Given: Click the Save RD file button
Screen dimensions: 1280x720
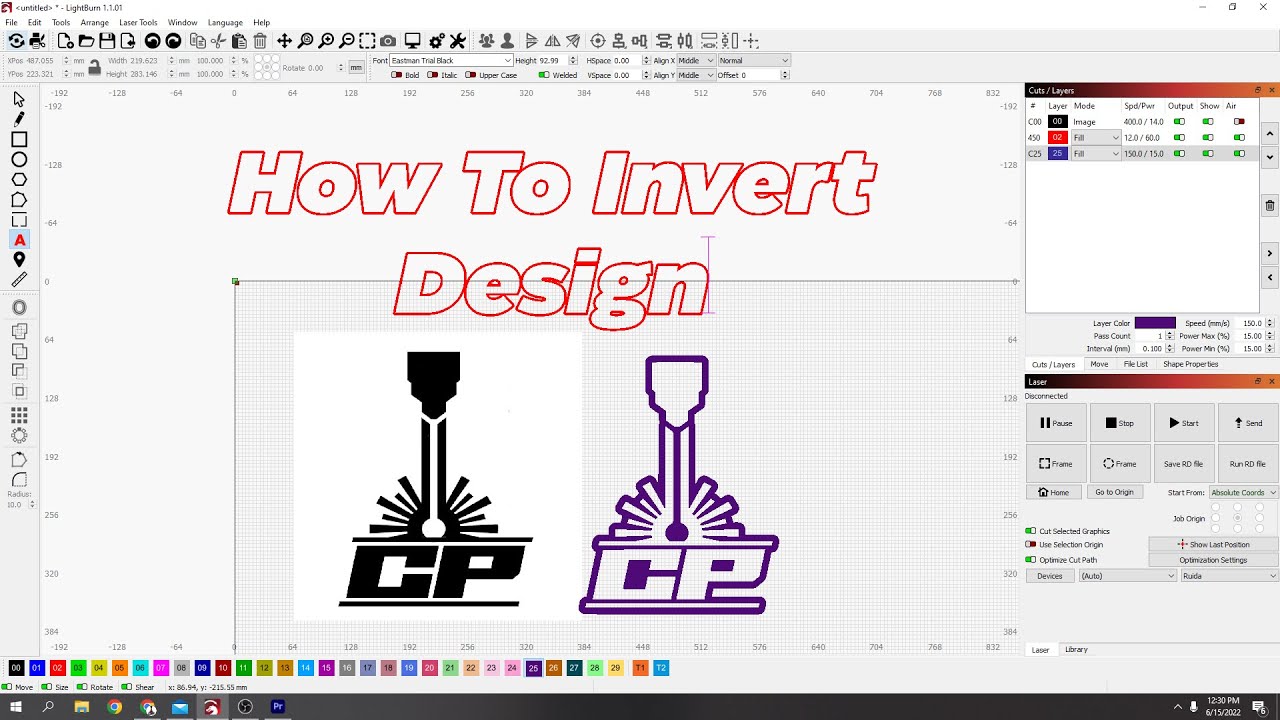Looking at the screenshot, I should [x=1184, y=464].
